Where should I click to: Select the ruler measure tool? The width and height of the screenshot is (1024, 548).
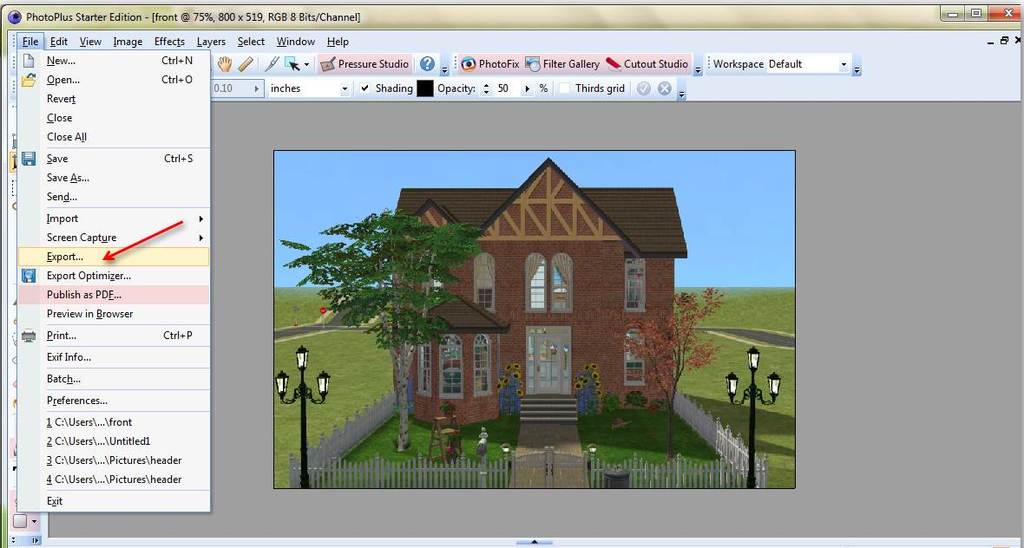tap(246, 64)
